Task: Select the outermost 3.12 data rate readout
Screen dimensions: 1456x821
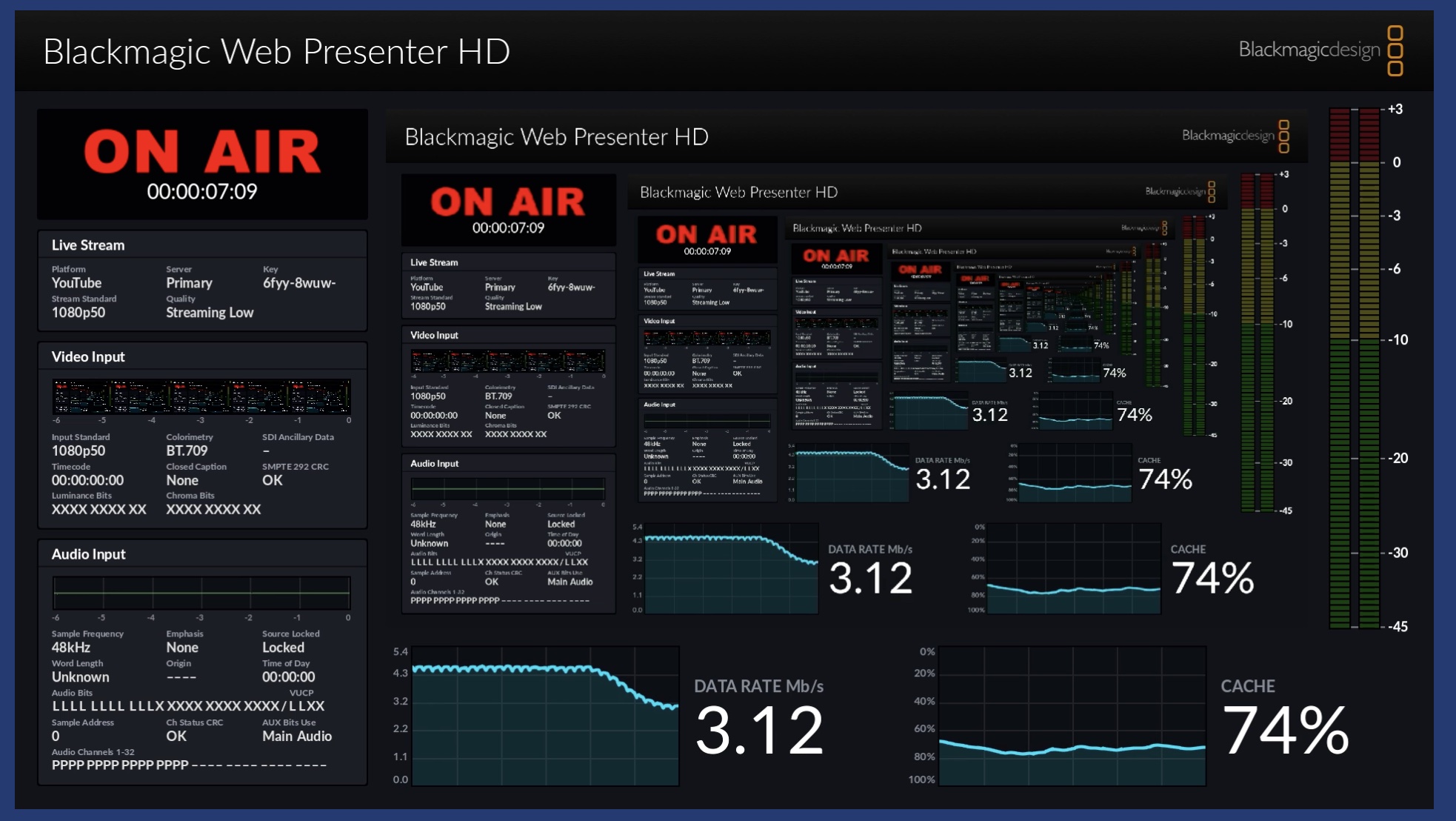Action: [759, 731]
